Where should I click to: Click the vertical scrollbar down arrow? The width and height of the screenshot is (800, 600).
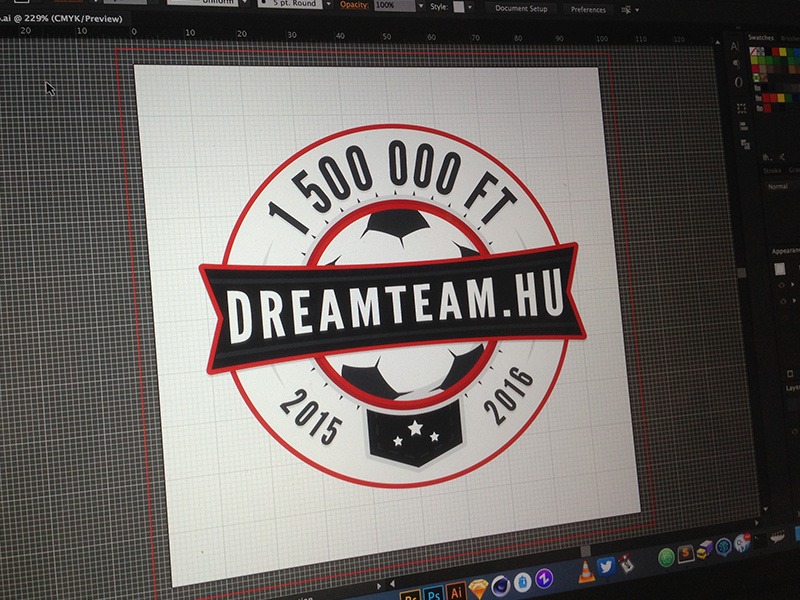[x=765, y=509]
